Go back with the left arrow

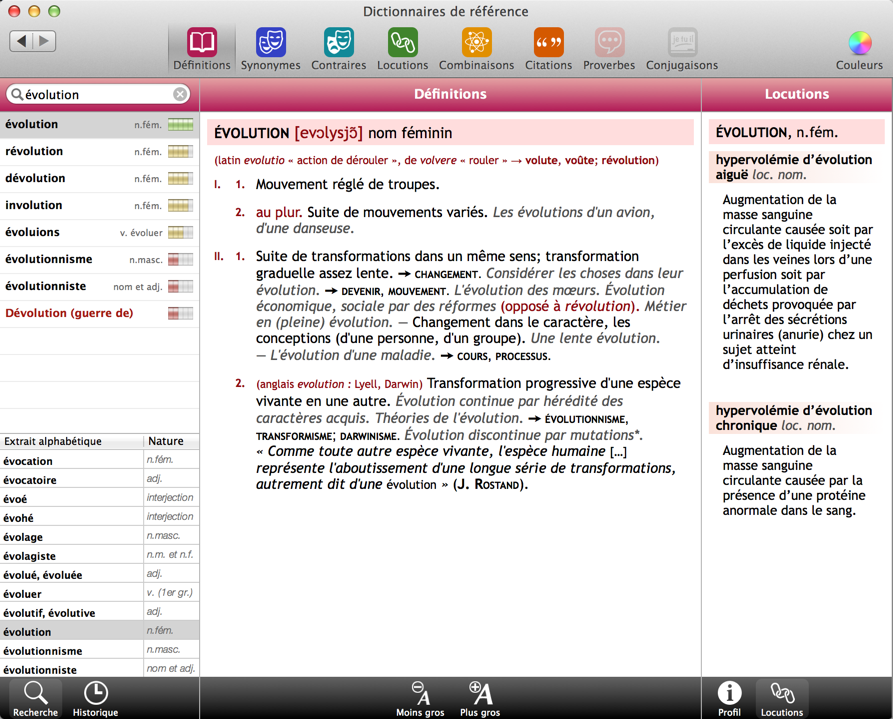click(21, 40)
